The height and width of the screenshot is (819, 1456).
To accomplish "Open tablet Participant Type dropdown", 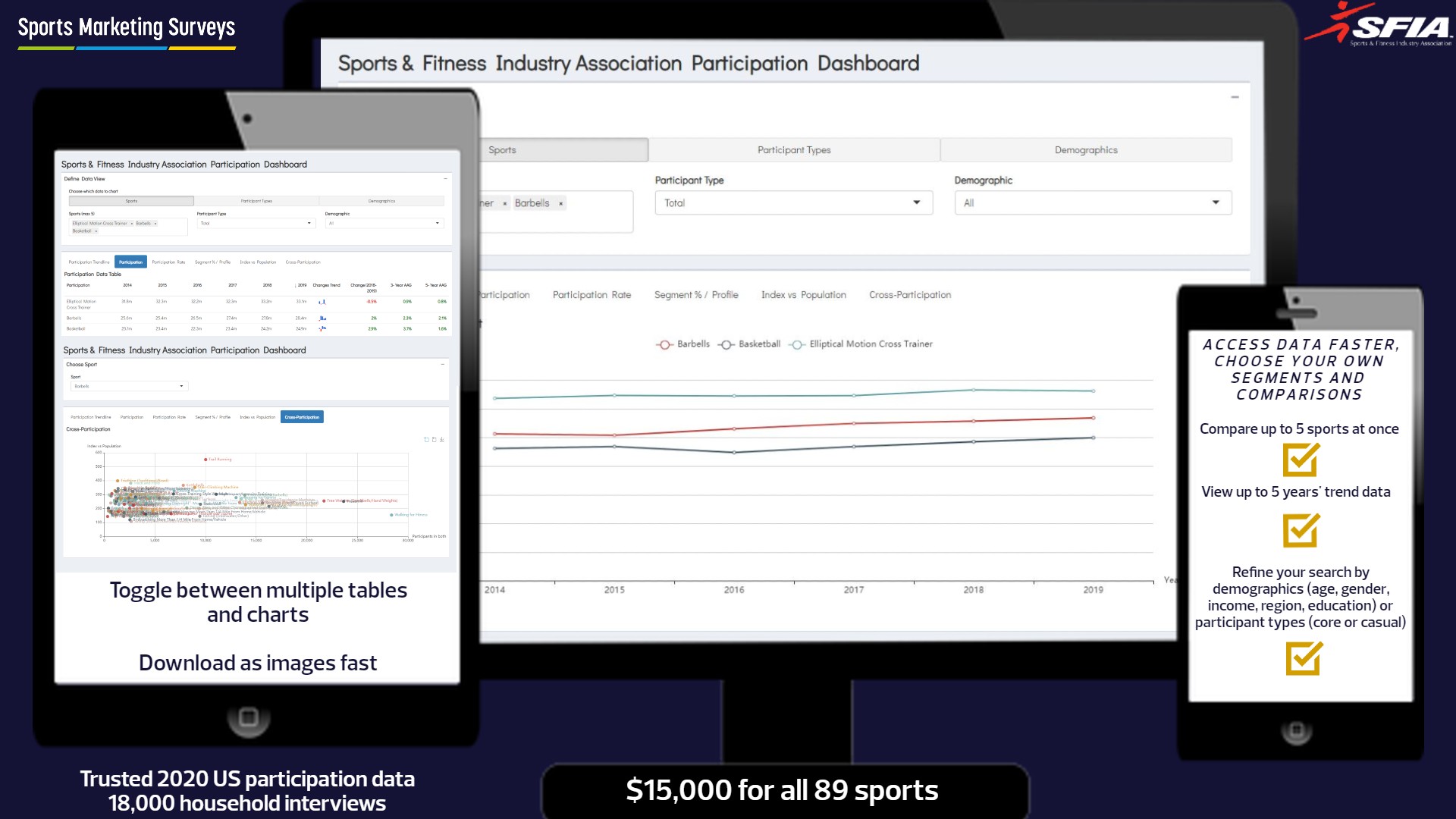I will pyautogui.click(x=256, y=224).
